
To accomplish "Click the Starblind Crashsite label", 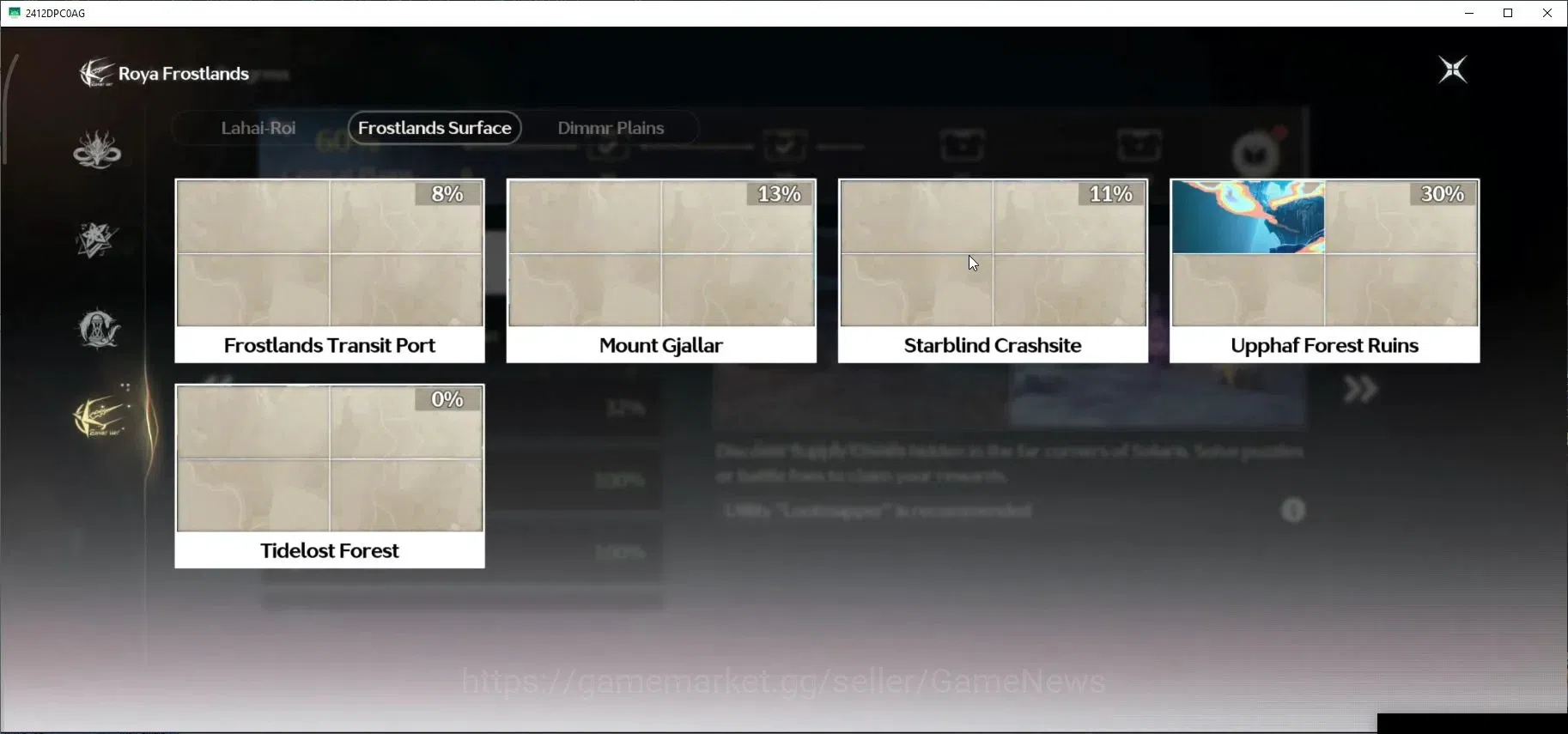I will click(x=993, y=345).
